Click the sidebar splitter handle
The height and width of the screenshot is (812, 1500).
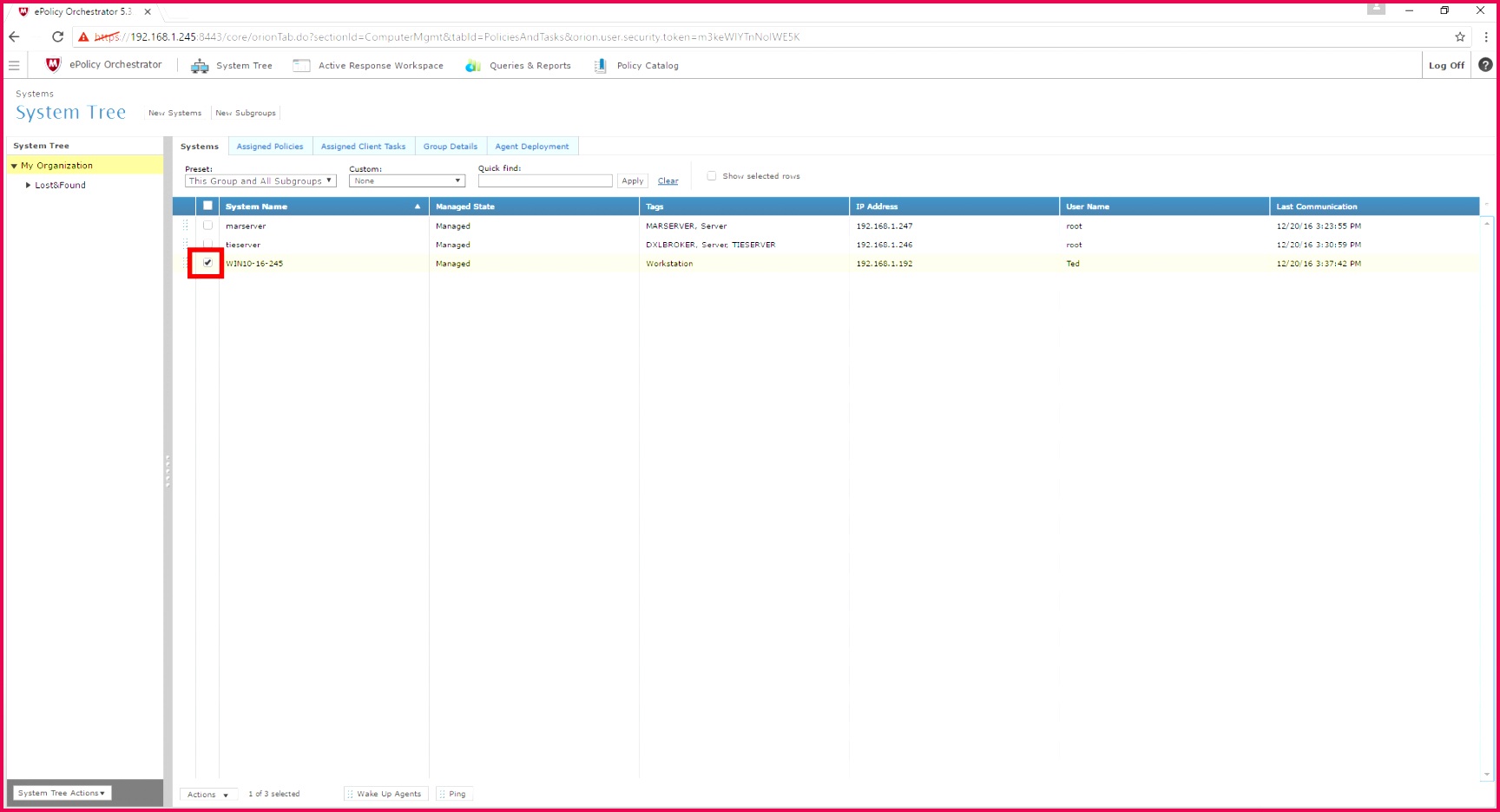coord(168,470)
